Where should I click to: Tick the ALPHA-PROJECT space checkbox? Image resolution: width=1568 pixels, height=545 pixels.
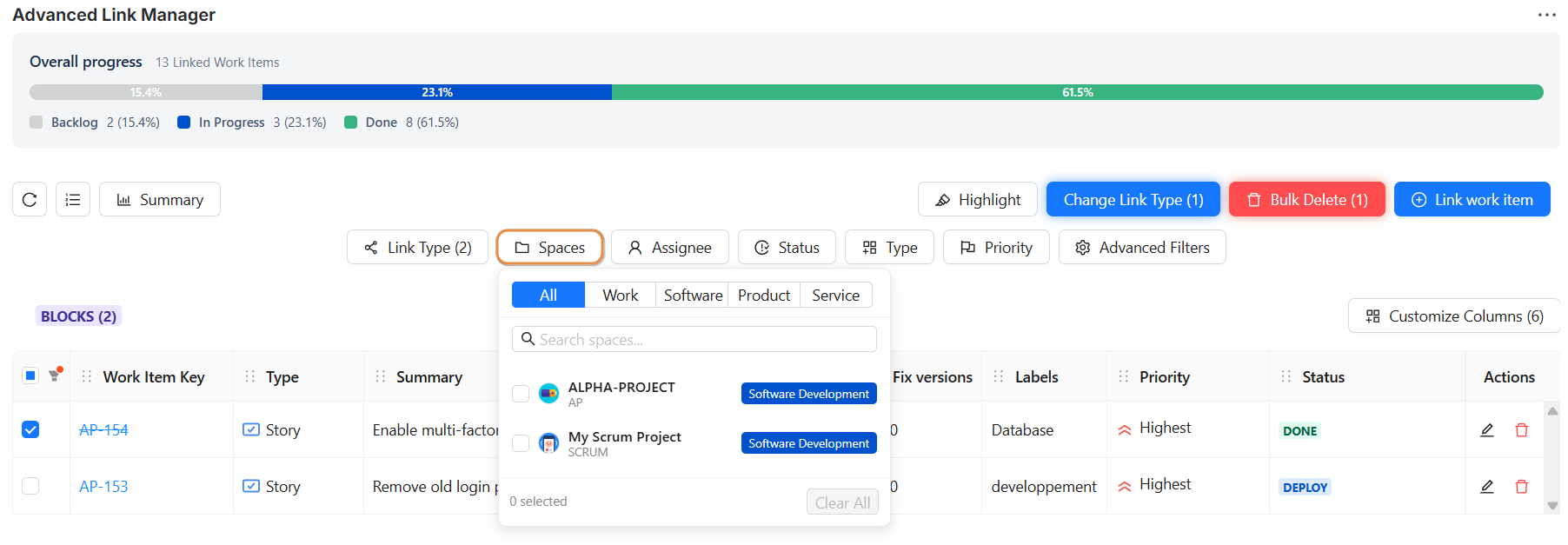click(521, 394)
